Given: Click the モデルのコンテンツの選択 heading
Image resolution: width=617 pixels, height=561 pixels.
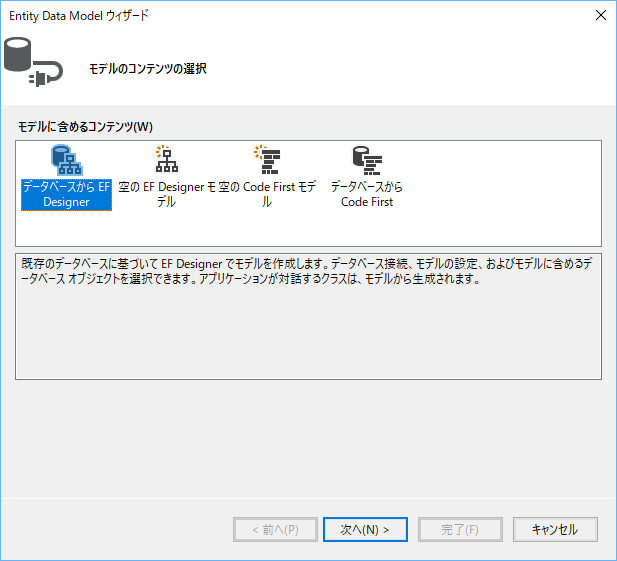Looking at the screenshot, I should click(x=147, y=69).
